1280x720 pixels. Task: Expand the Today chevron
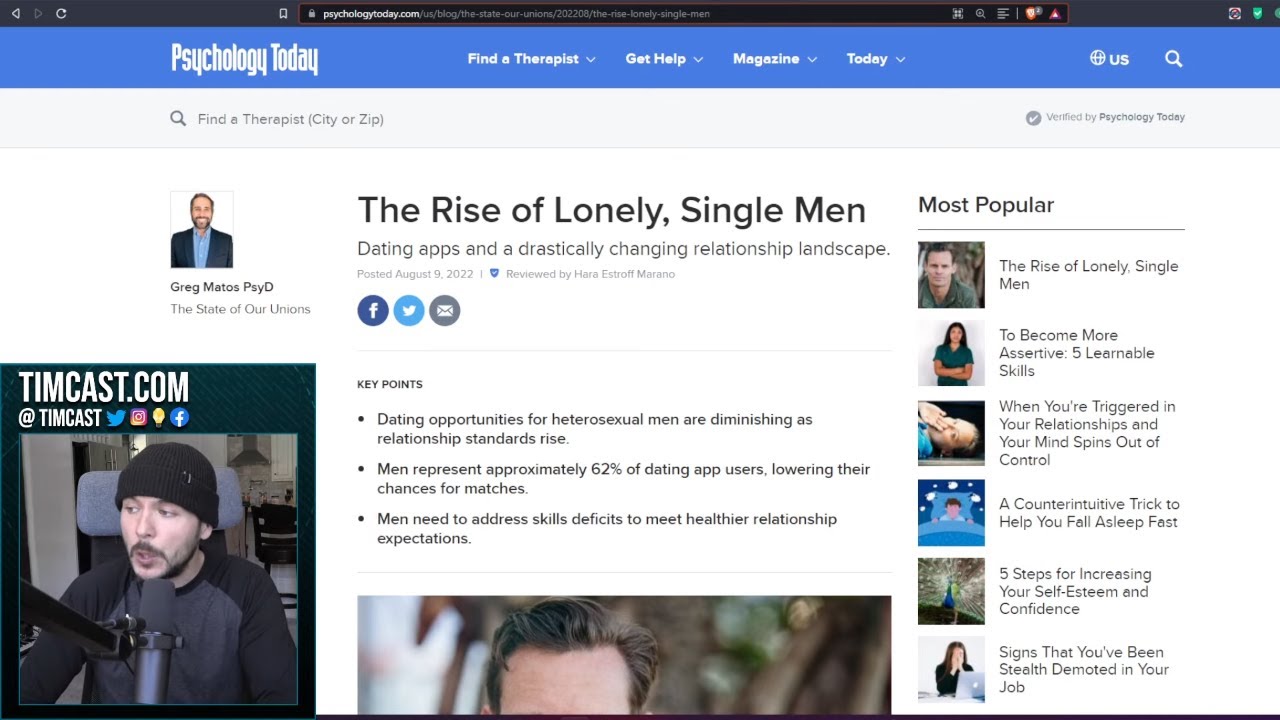(x=900, y=59)
